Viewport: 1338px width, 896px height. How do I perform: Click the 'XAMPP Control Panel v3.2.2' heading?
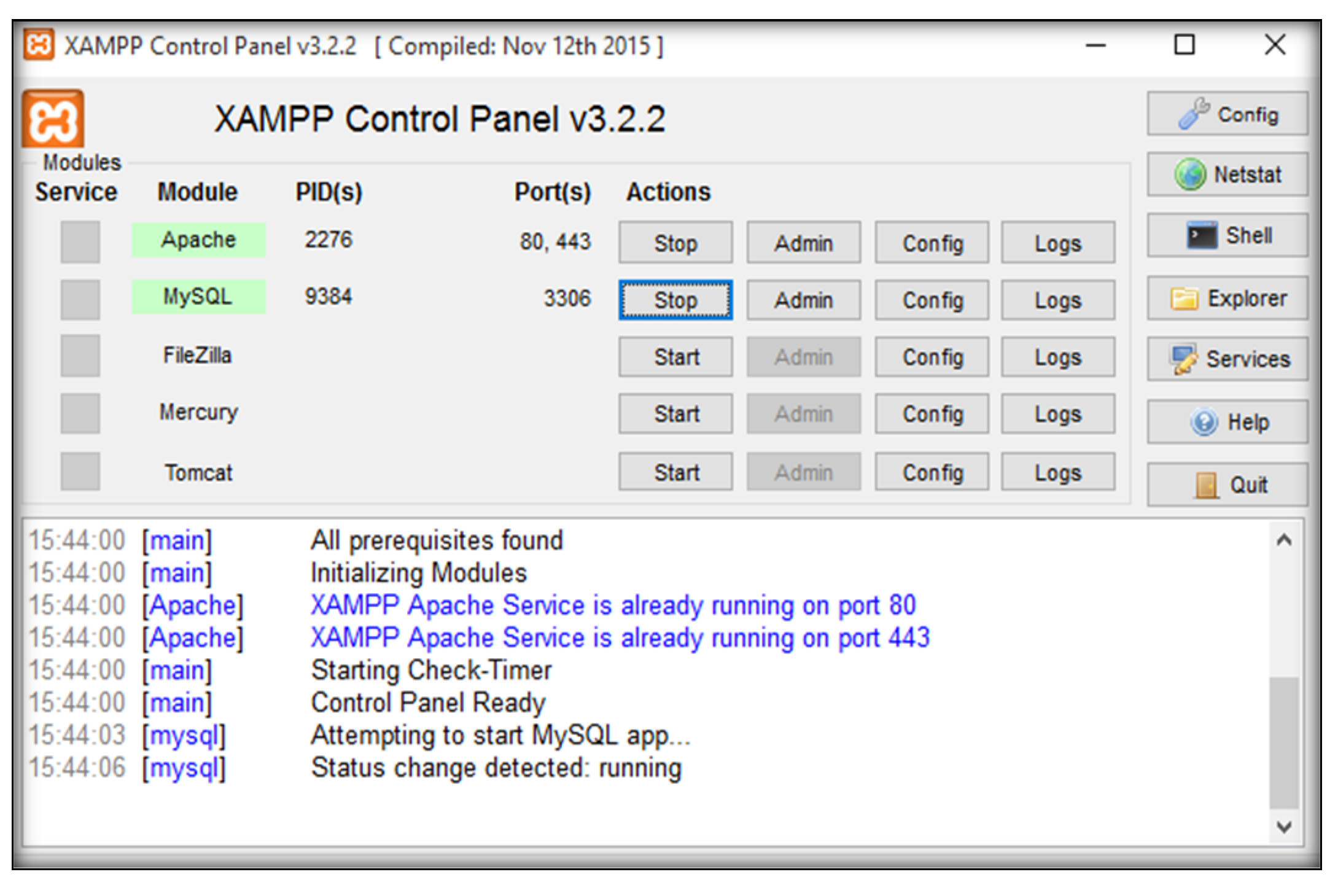coord(440,119)
